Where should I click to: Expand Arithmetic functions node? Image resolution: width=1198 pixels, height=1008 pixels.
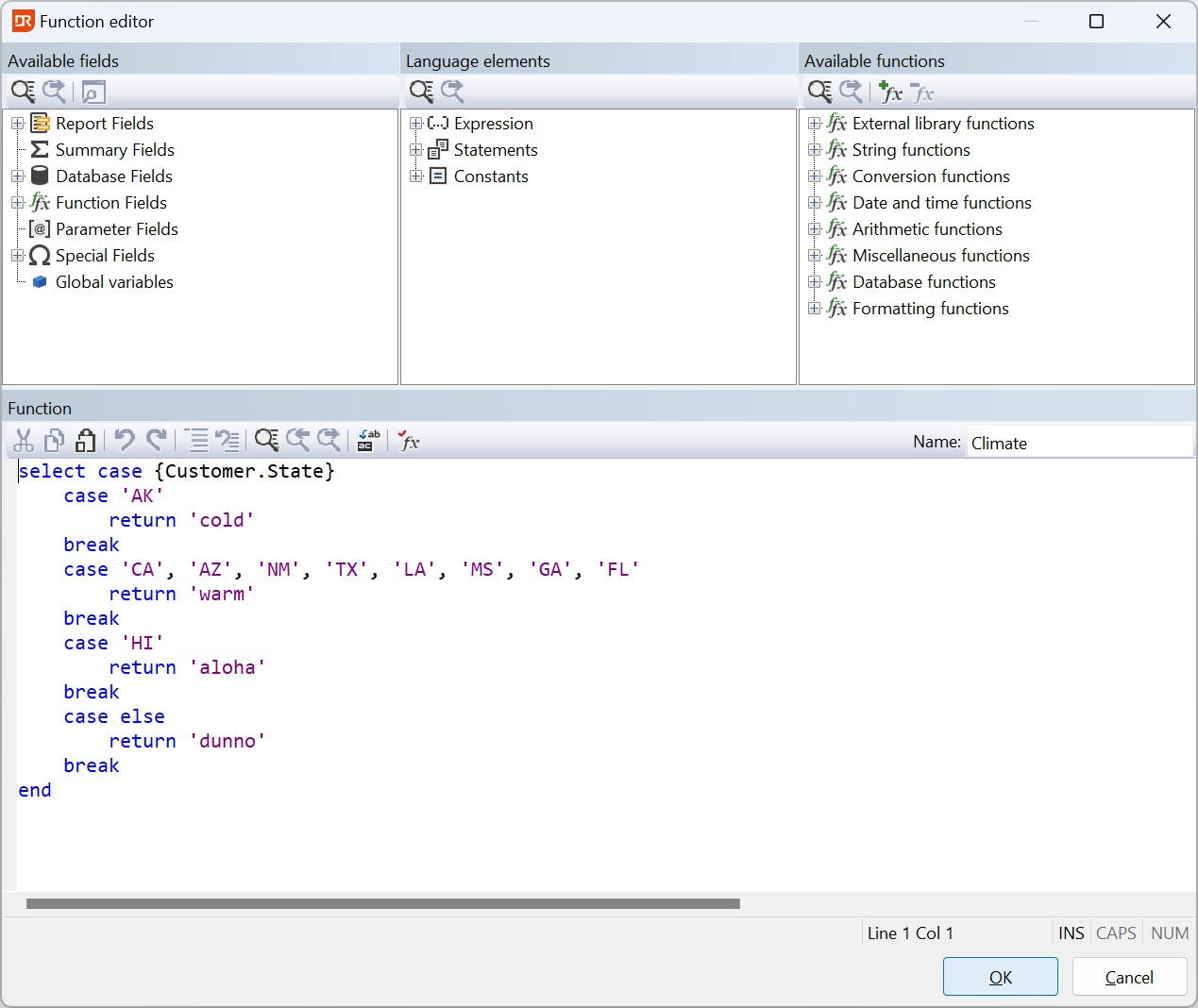814,229
